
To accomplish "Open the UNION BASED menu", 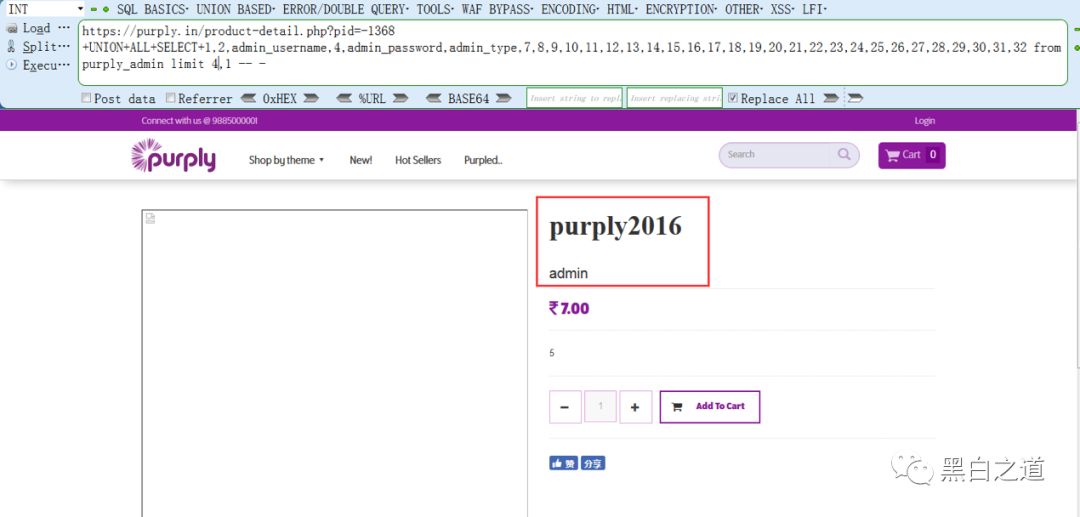I will (x=236, y=10).
